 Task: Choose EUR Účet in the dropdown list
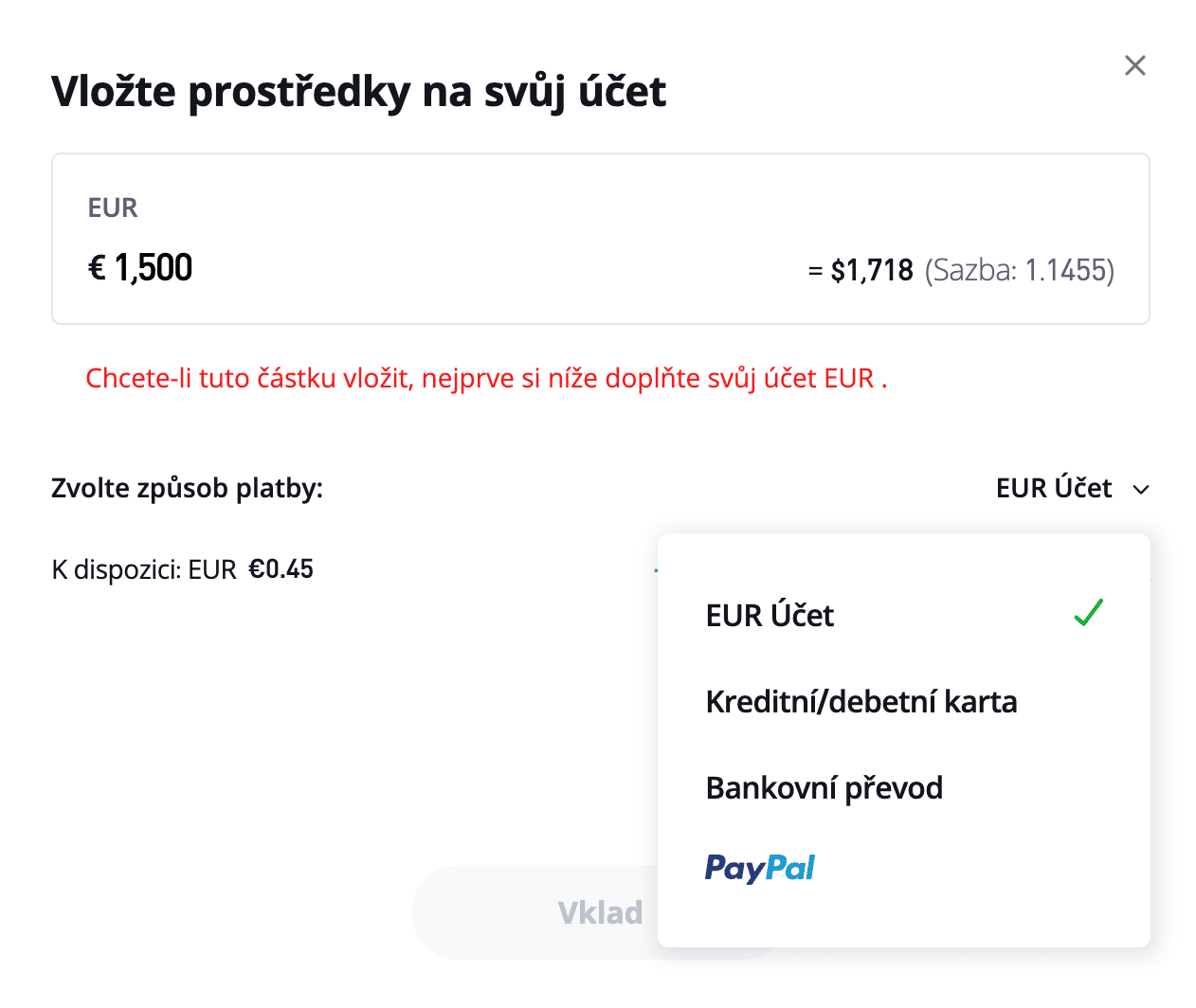pyautogui.click(x=770, y=616)
